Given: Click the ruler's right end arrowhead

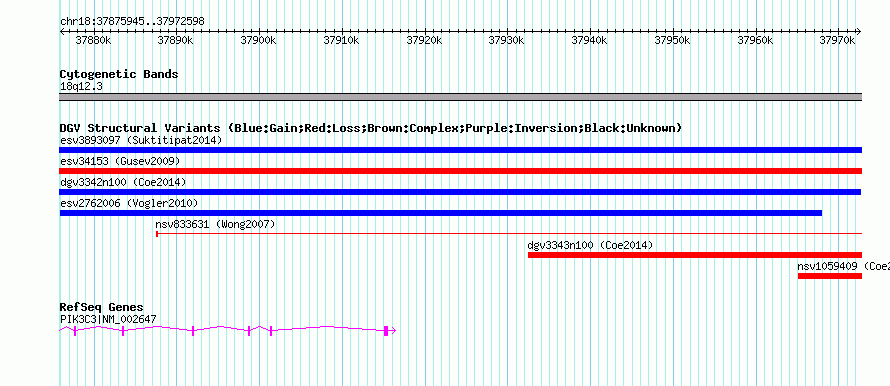Looking at the screenshot, I should pos(858,31).
